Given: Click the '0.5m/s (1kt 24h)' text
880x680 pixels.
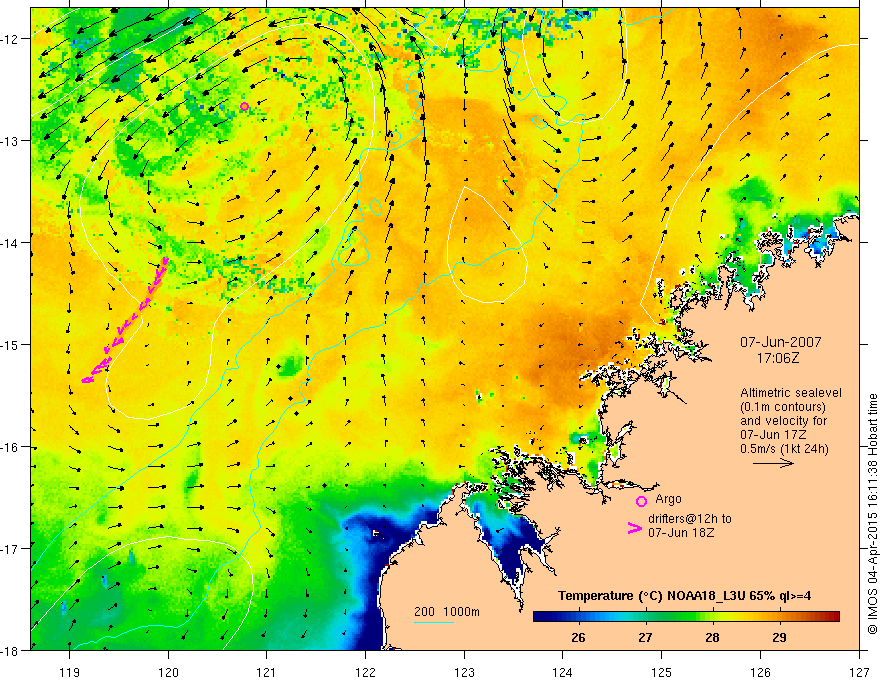Looking at the screenshot, I should pyautogui.click(x=784, y=449).
